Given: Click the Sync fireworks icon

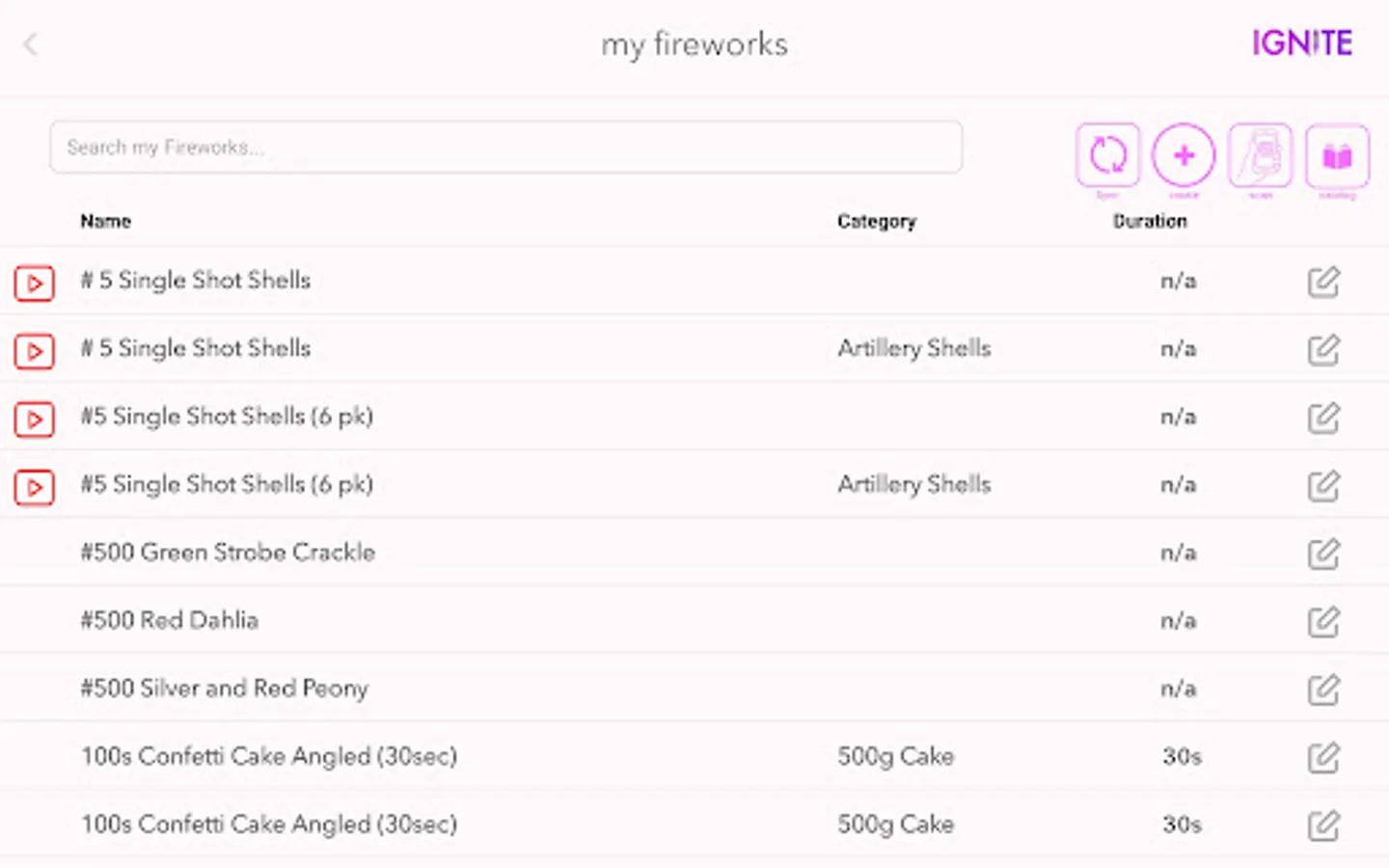Looking at the screenshot, I should pyautogui.click(x=1107, y=155).
